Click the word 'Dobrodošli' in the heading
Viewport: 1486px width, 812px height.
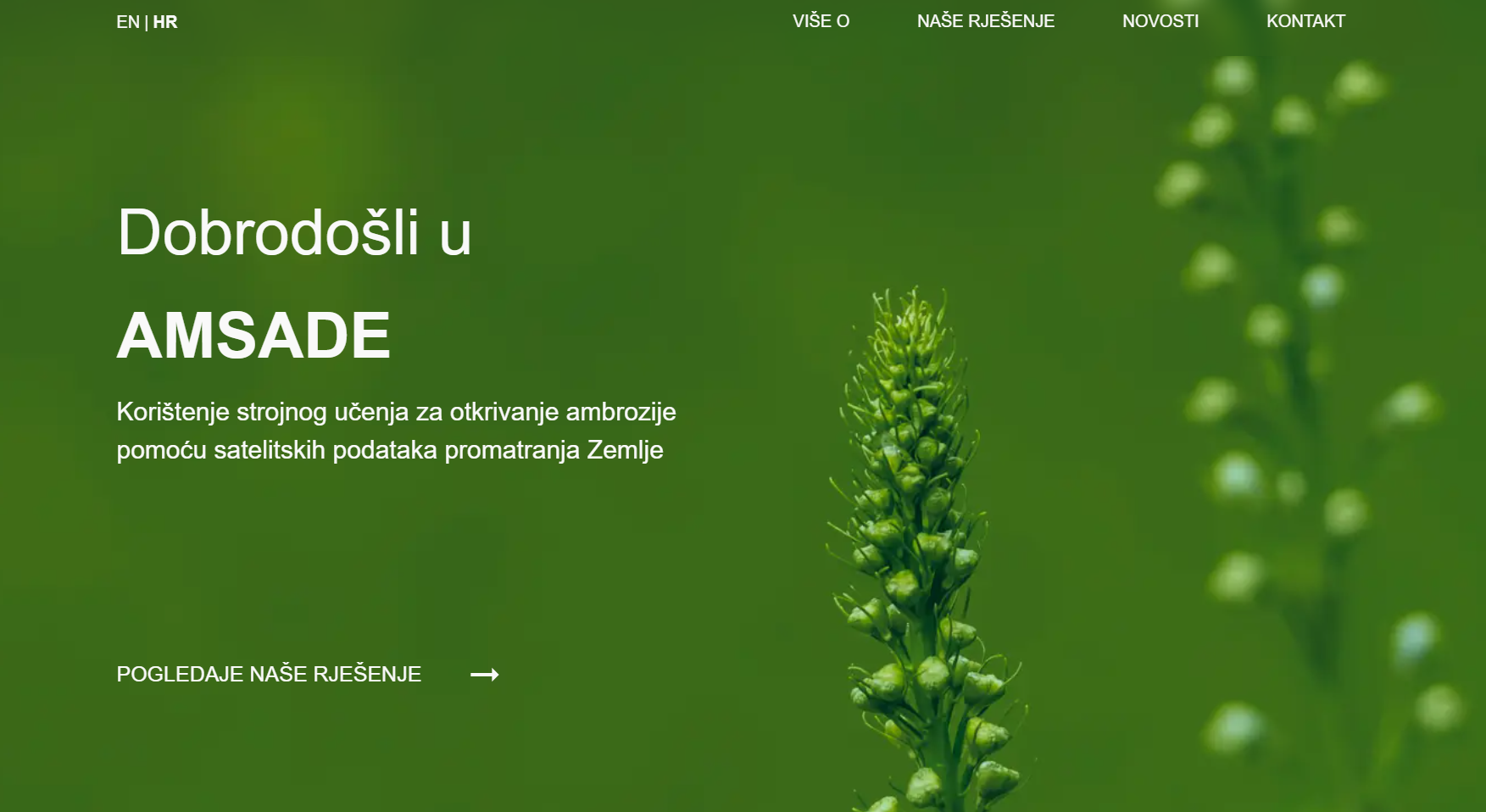[x=268, y=233]
